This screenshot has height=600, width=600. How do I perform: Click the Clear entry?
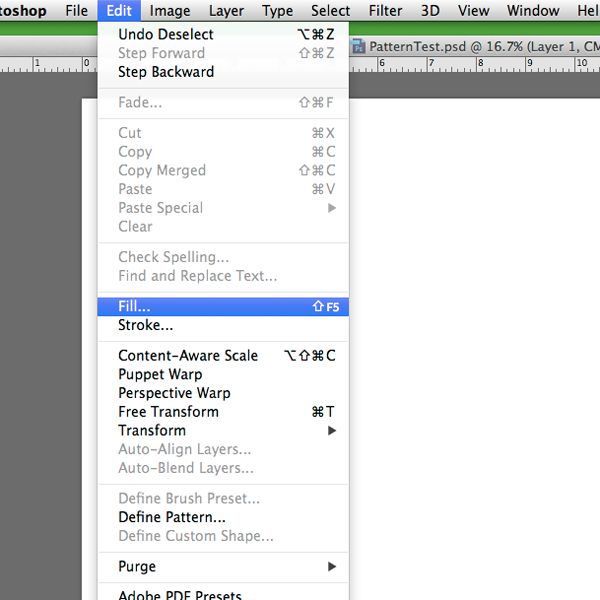pyautogui.click(x=223, y=227)
